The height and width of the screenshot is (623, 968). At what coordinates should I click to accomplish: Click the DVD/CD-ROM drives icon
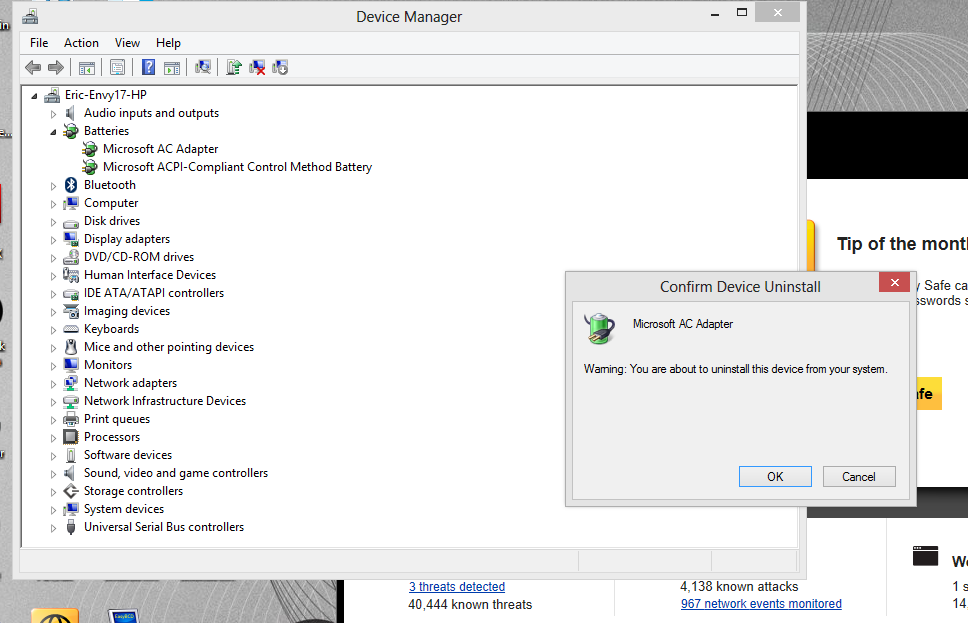pos(71,257)
